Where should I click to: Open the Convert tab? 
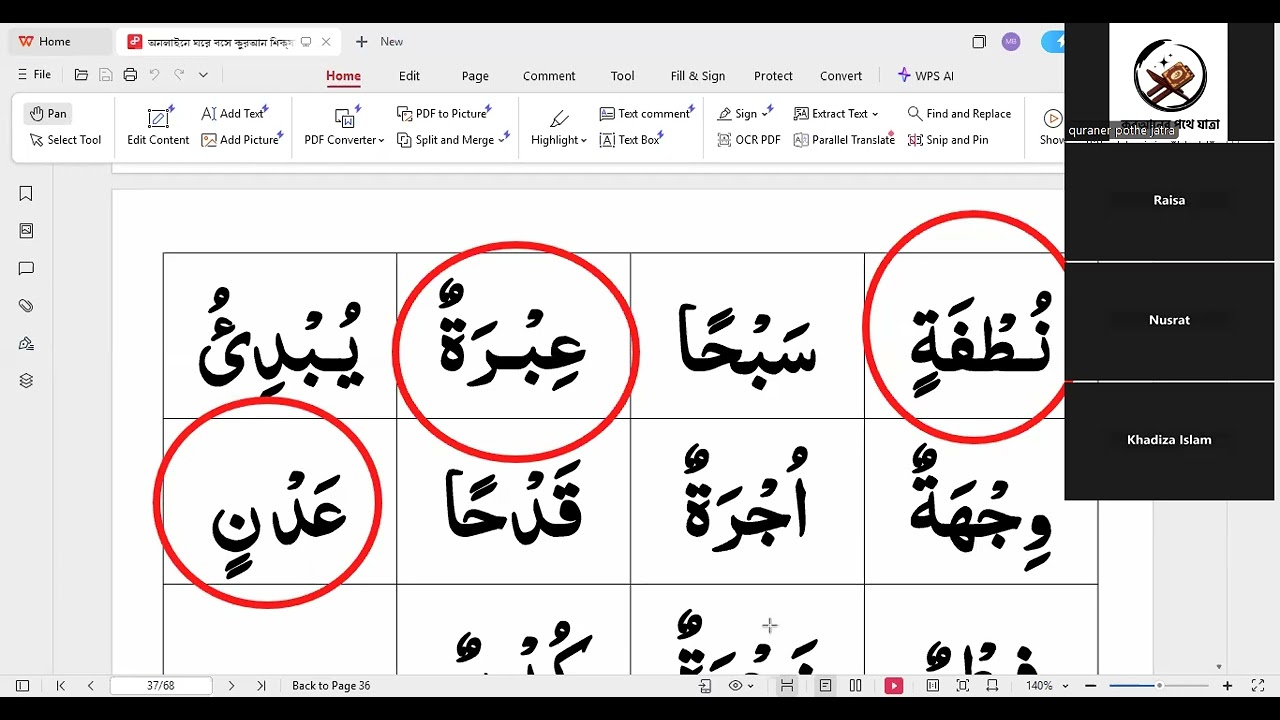coord(841,76)
